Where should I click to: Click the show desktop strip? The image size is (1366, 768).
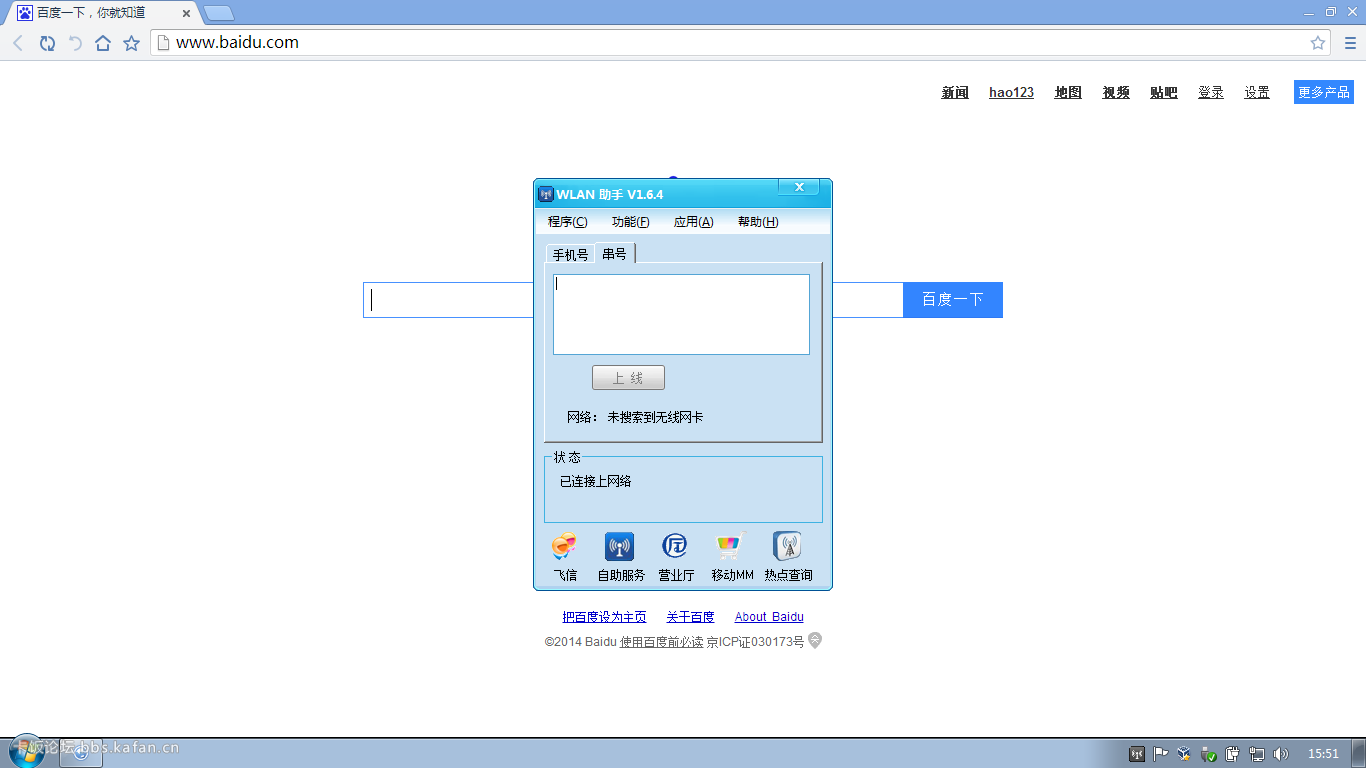click(1359, 754)
